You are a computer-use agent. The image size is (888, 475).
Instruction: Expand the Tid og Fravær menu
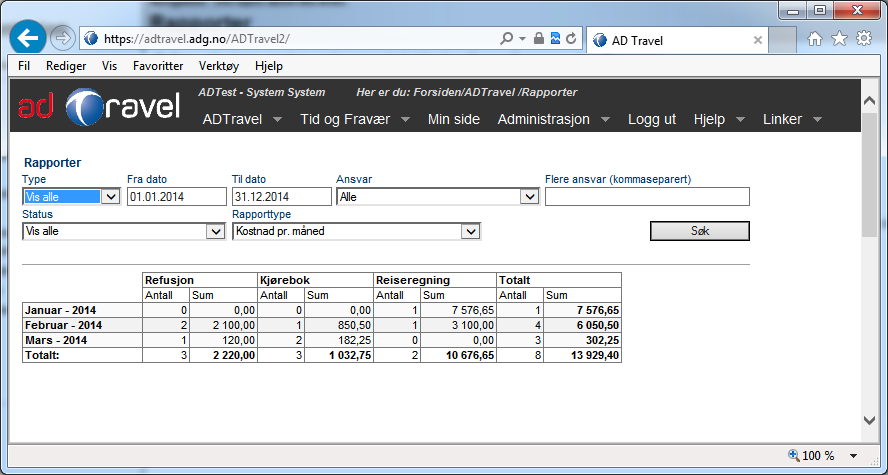coord(355,119)
